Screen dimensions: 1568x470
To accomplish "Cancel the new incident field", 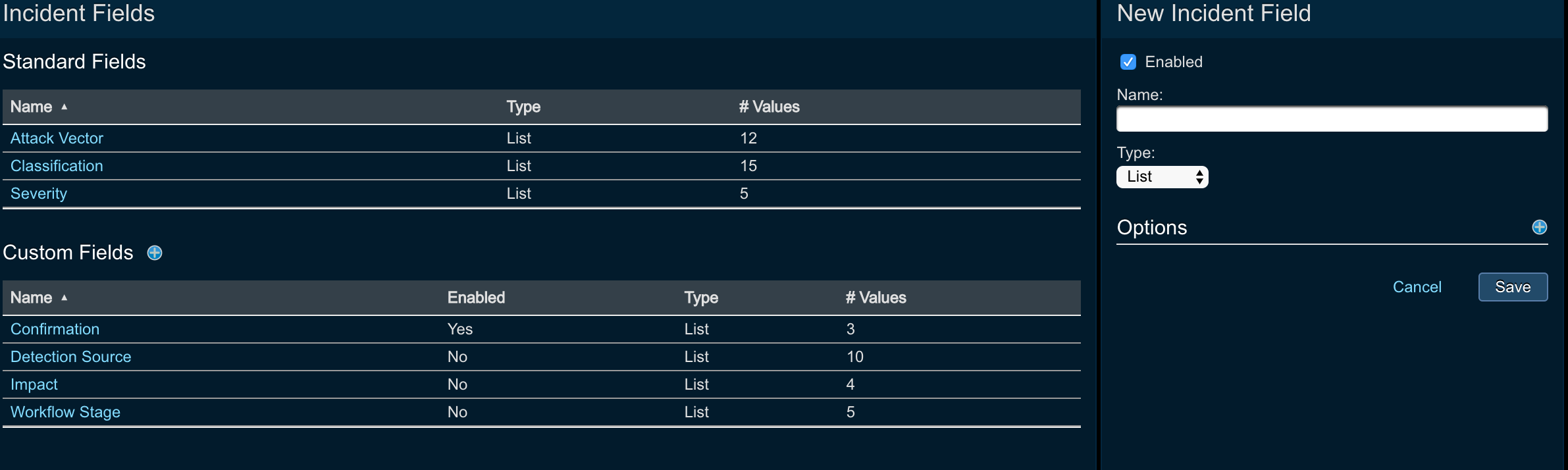I will click(x=1417, y=287).
